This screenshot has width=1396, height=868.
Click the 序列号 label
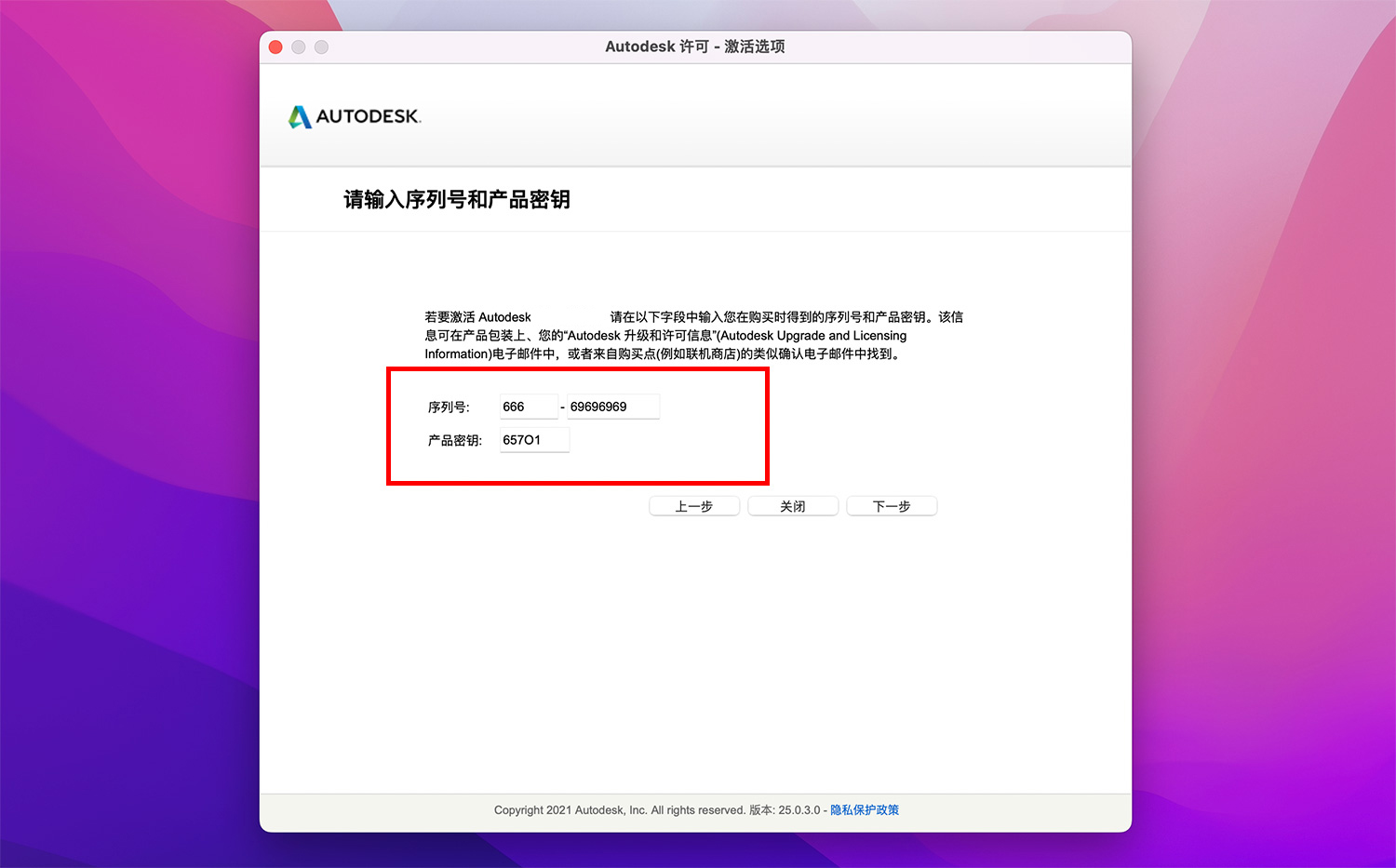(x=449, y=407)
